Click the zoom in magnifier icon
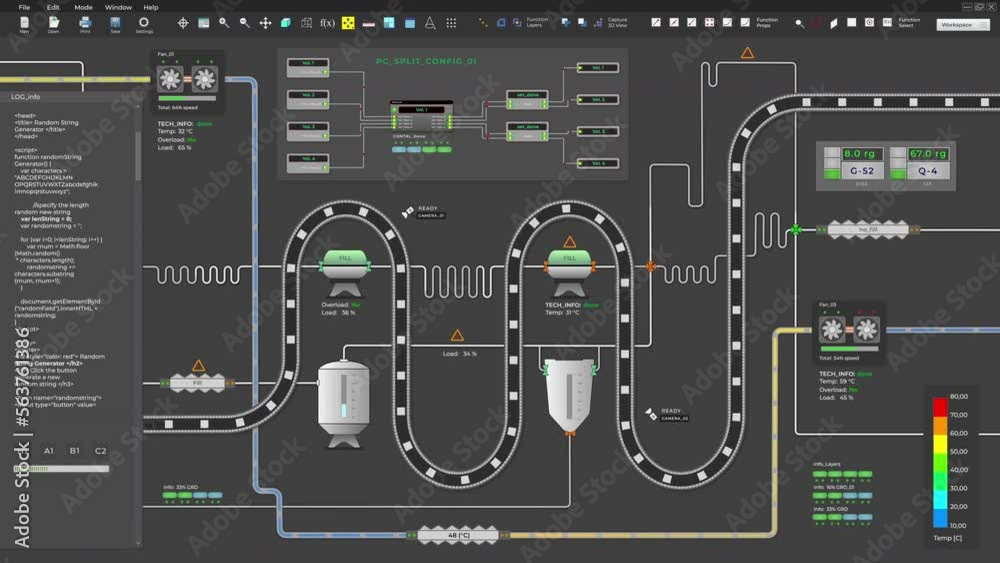 (224, 23)
